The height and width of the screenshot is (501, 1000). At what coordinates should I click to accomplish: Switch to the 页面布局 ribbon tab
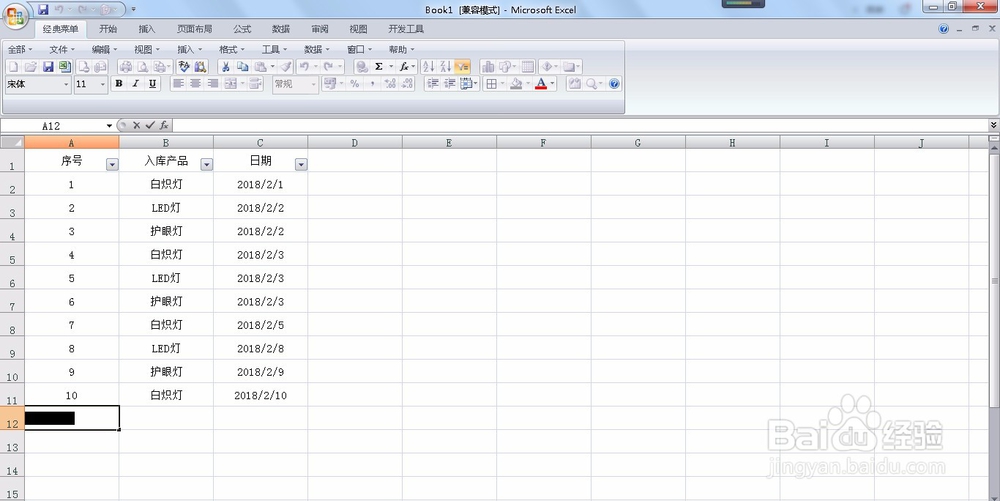pos(195,29)
